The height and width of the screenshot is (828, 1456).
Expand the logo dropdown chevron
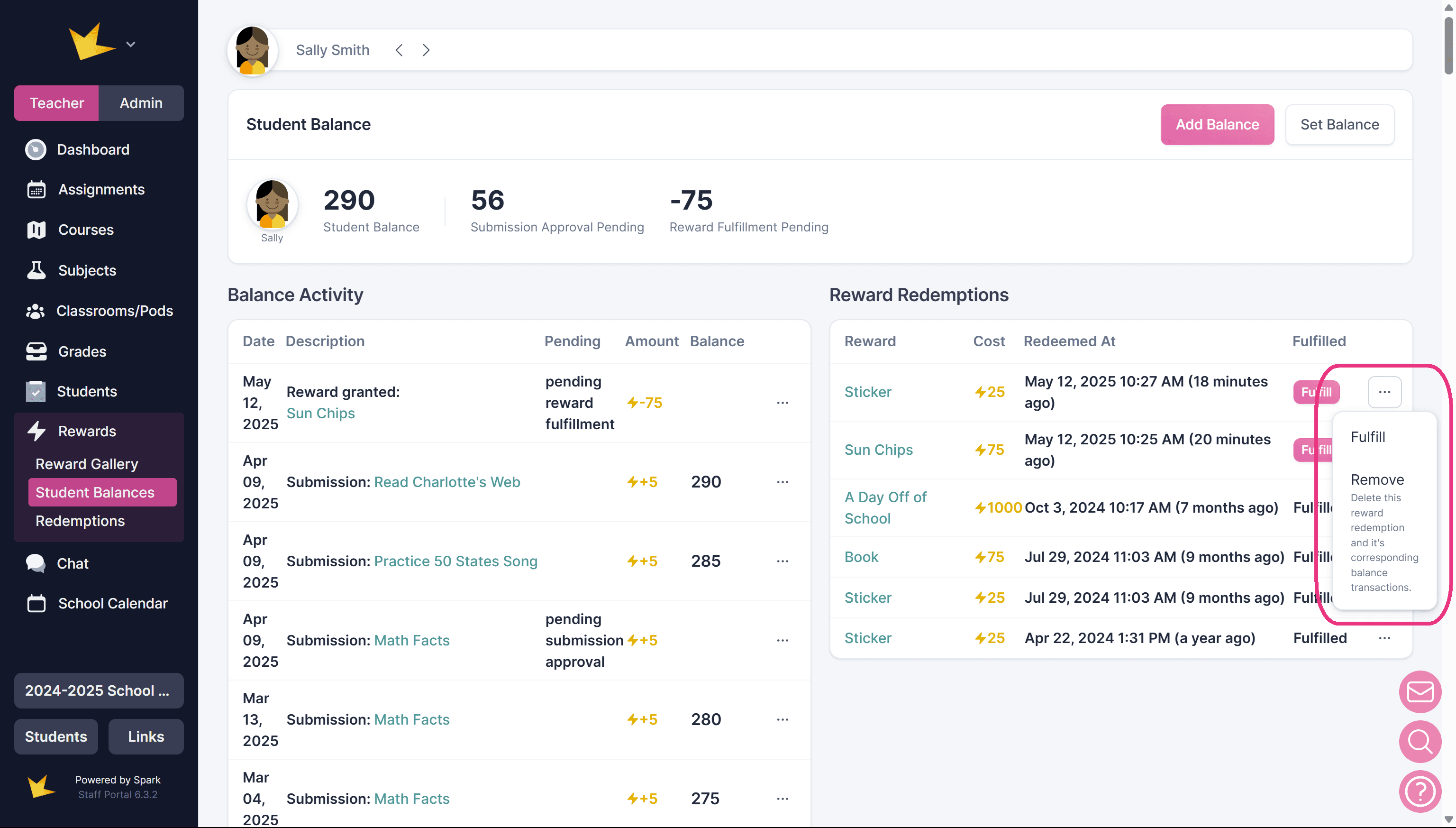(x=131, y=45)
